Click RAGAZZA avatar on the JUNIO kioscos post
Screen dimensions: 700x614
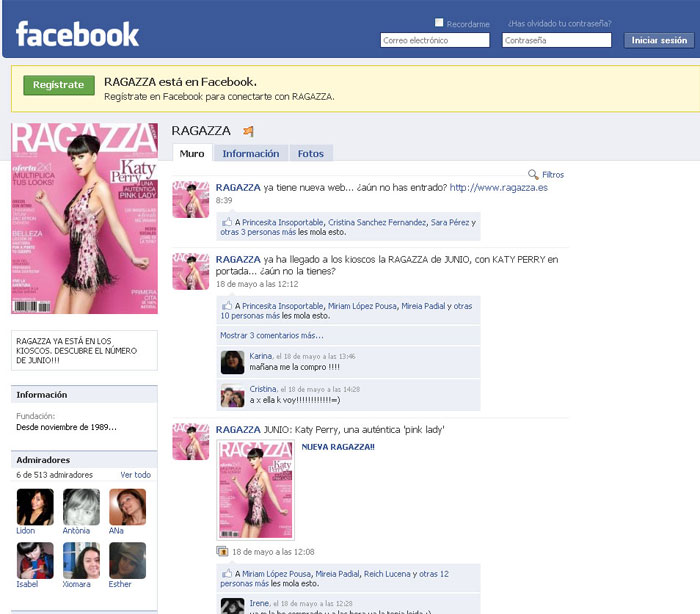tap(191, 271)
